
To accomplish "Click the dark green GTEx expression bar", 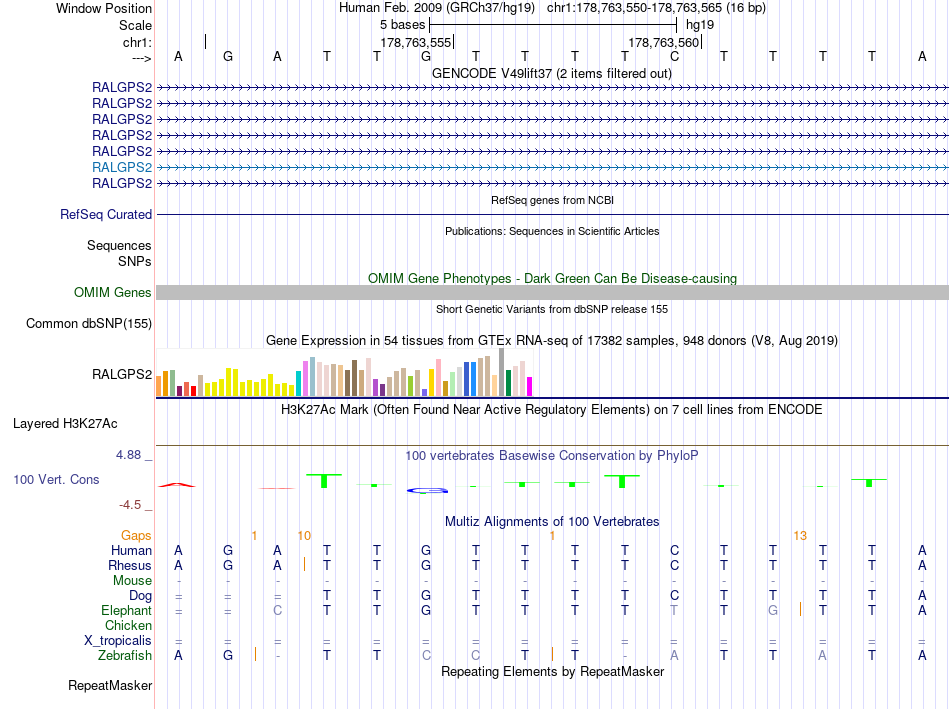I will click(x=508, y=383).
